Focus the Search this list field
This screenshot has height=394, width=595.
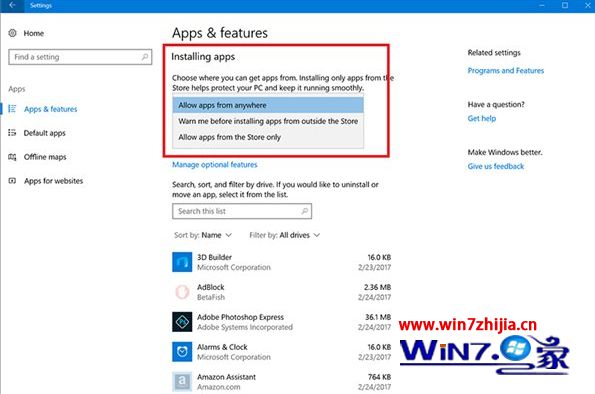pyautogui.click(x=242, y=211)
